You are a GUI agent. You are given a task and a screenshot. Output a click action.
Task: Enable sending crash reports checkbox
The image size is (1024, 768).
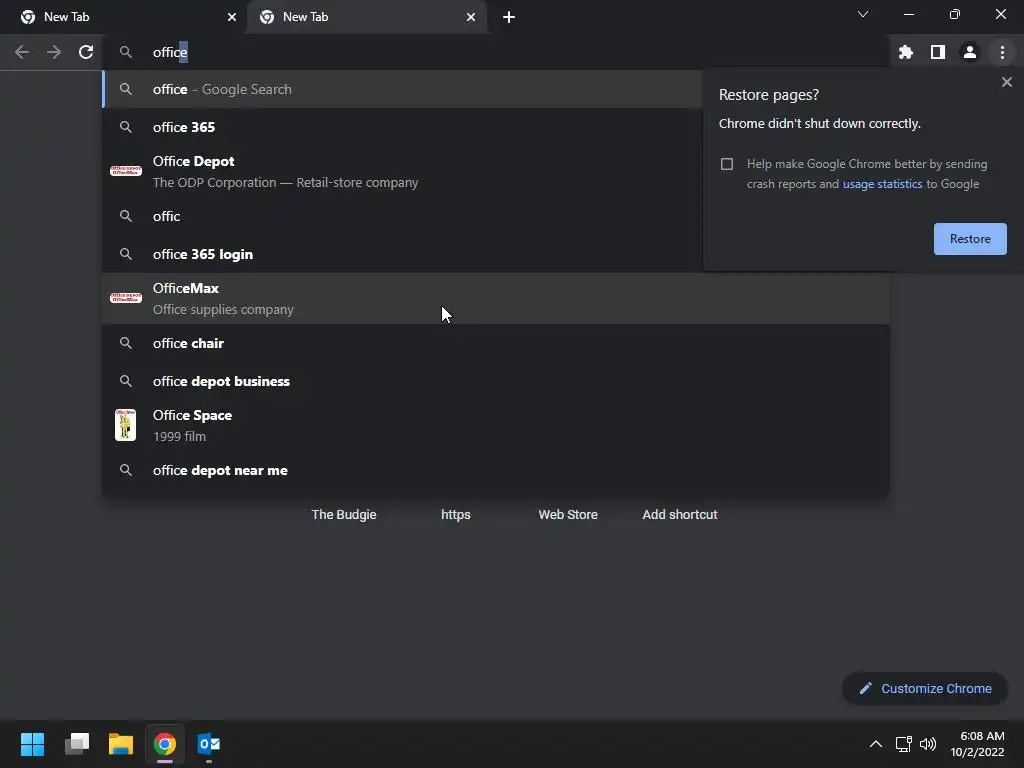[x=727, y=164]
